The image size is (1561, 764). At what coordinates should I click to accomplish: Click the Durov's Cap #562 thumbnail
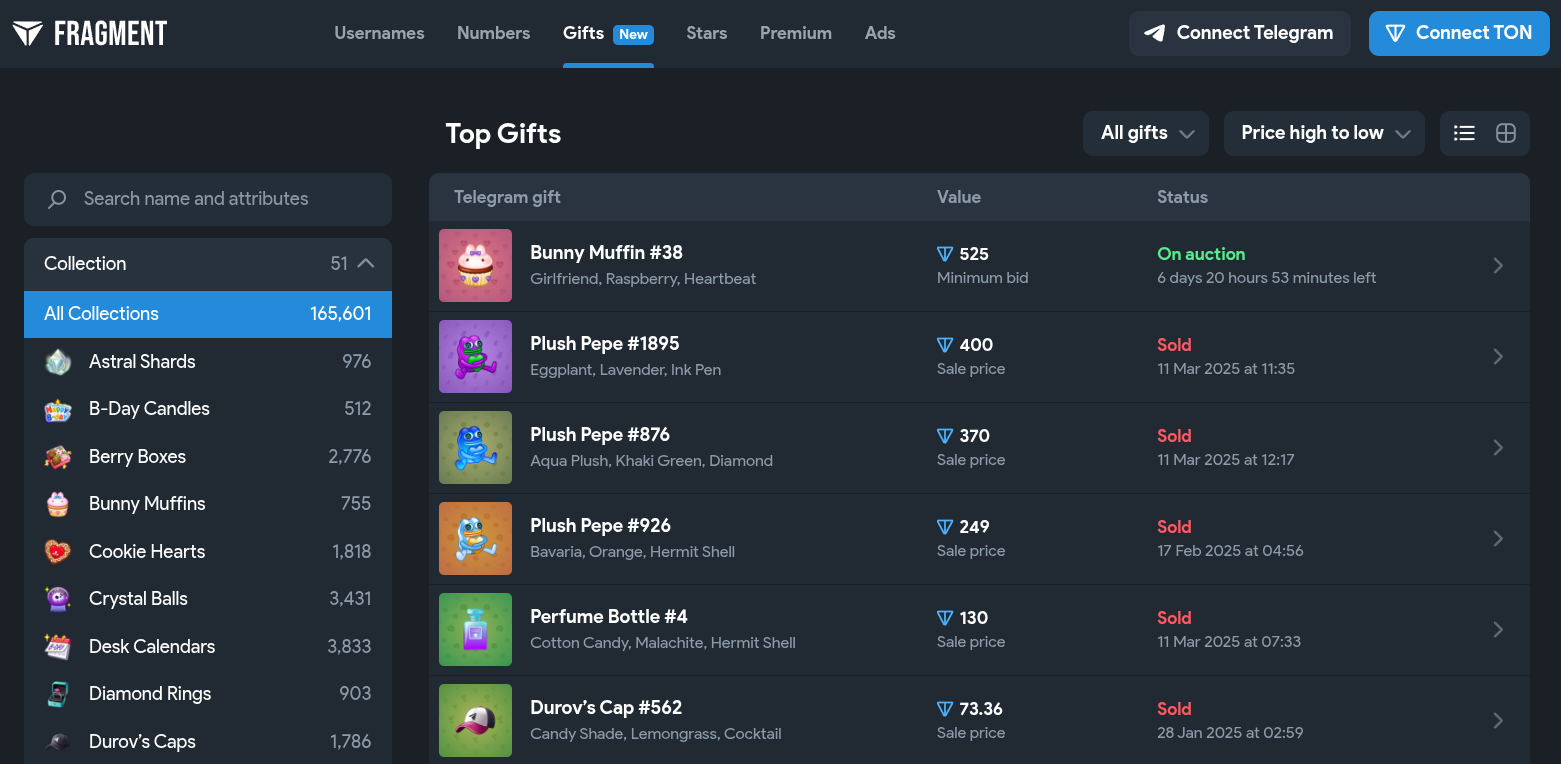click(x=475, y=721)
